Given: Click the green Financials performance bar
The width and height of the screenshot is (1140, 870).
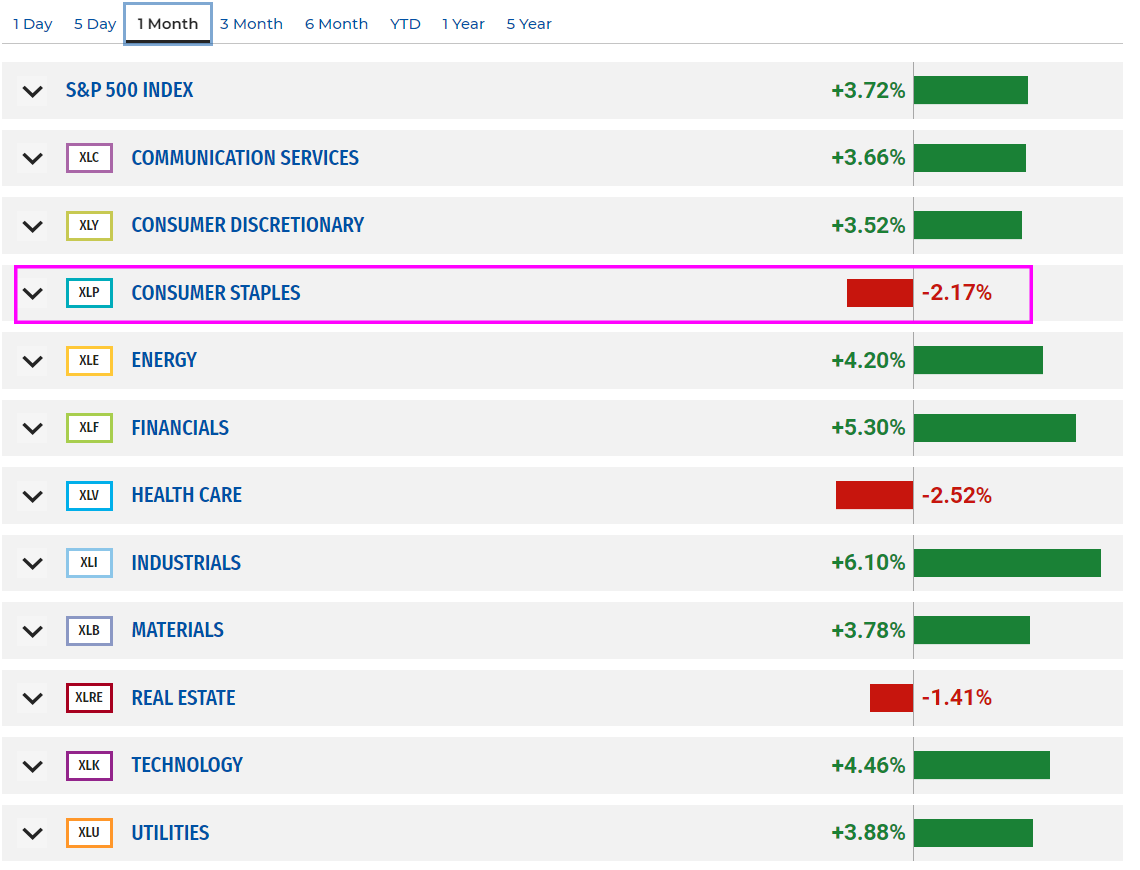Looking at the screenshot, I should (995, 428).
